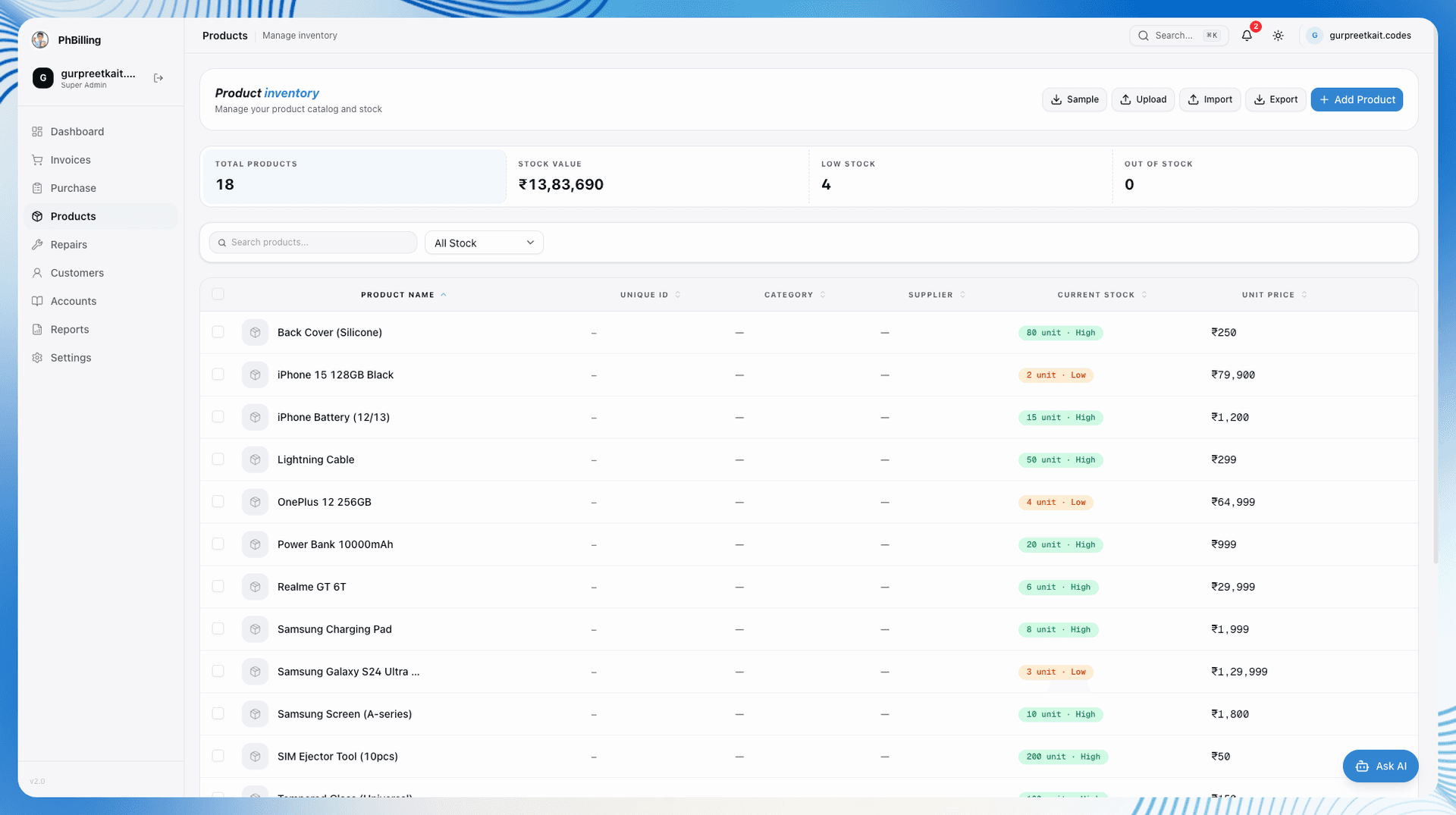Click the Search products input field

click(x=313, y=243)
